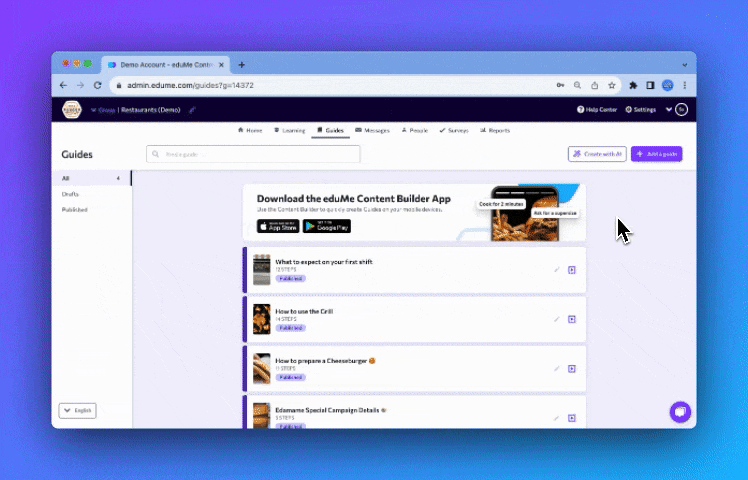
Task: Open the Surveys tab
Action: pyautogui.click(x=454, y=130)
